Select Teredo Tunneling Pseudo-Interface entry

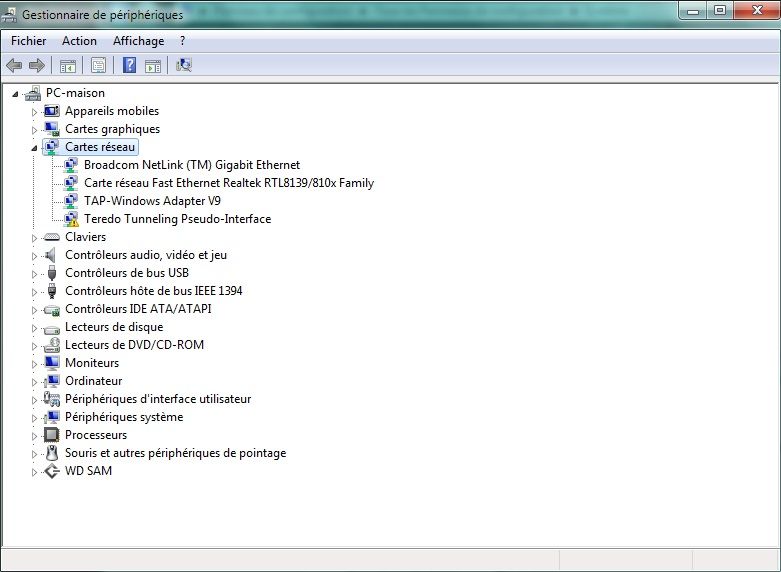177,219
